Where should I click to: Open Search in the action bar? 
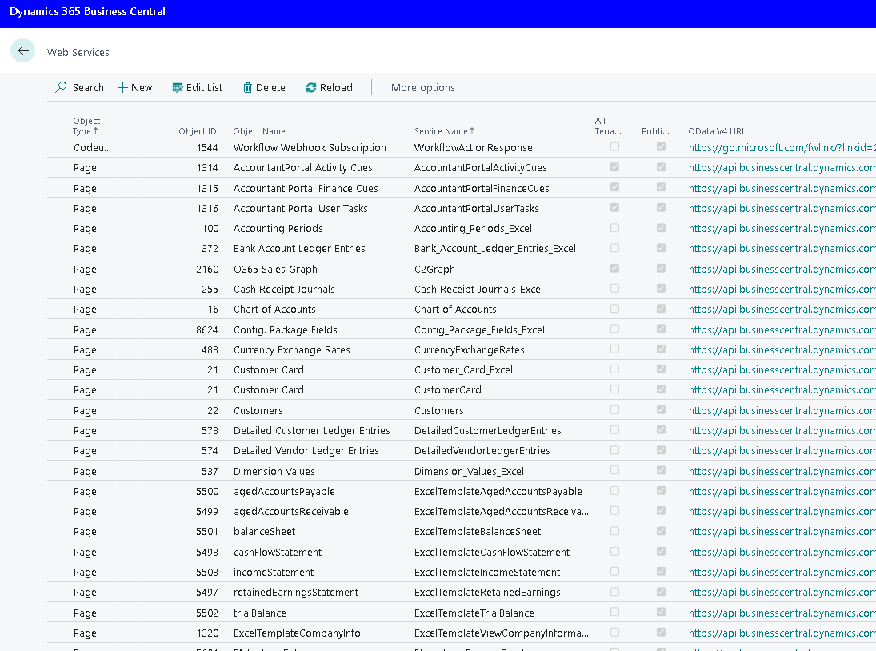coord(79,88)
